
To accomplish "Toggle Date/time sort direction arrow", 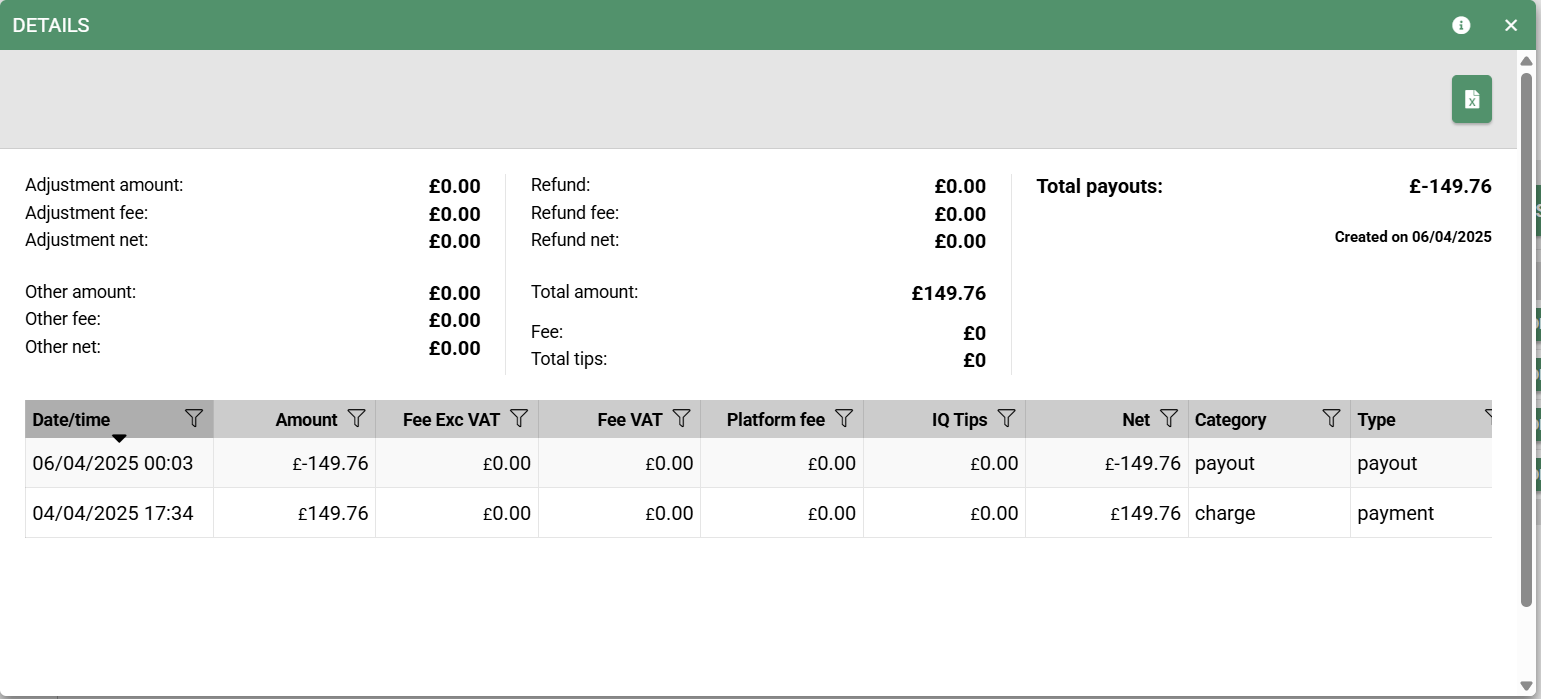I will tap(119, 438).
